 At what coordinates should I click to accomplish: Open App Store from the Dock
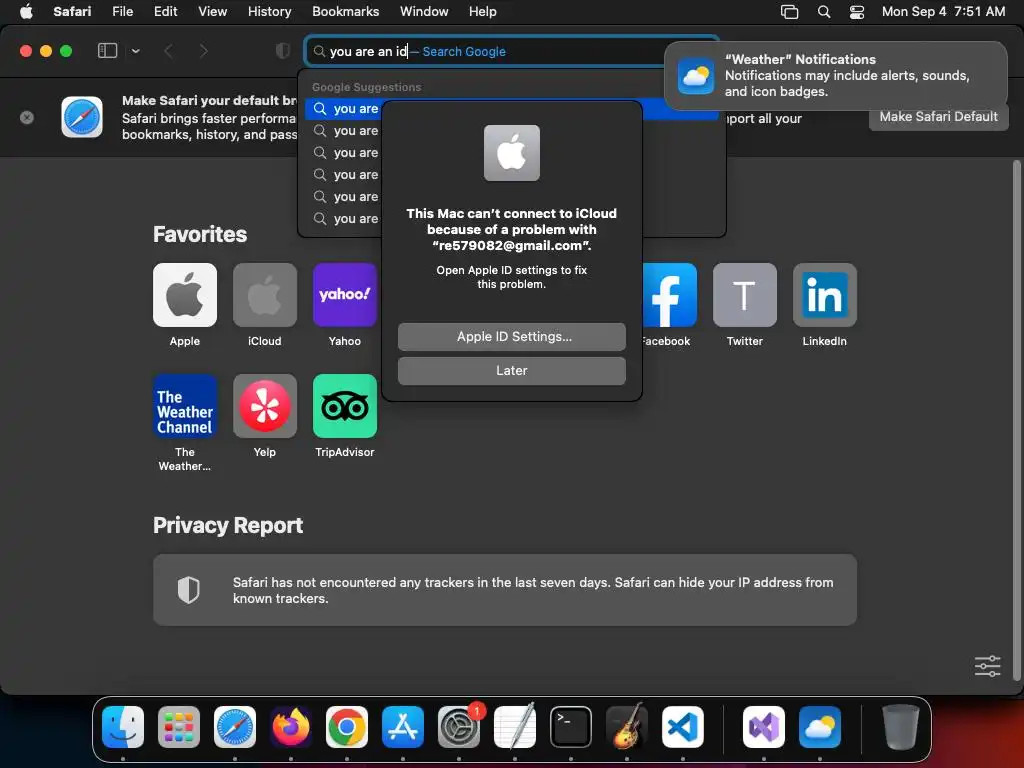403,727
